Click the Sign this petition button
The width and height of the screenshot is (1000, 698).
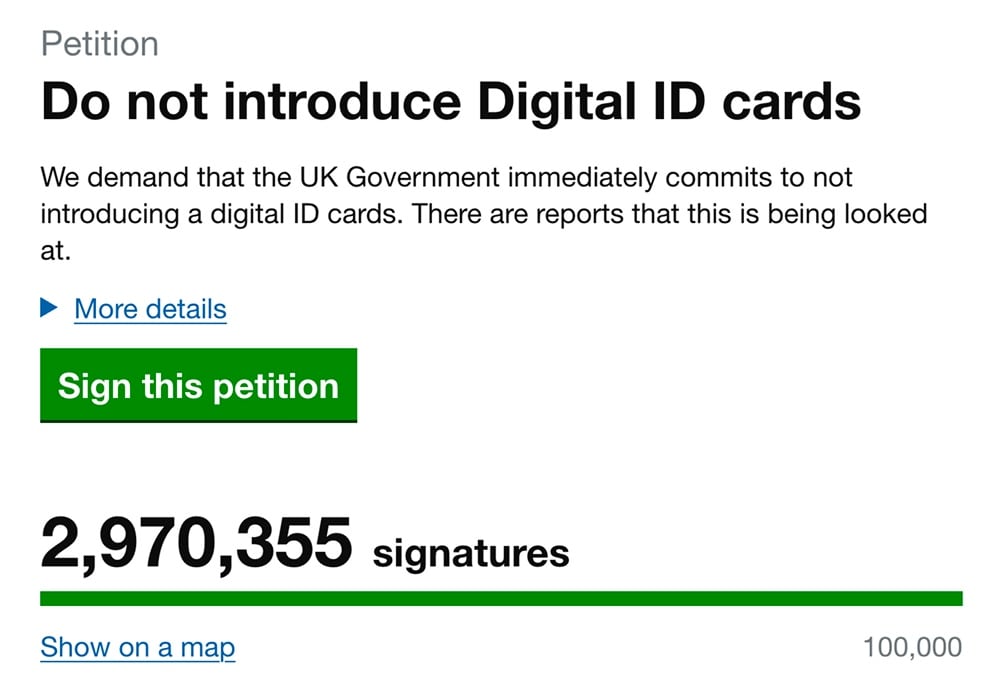click(x=198, y=386)
